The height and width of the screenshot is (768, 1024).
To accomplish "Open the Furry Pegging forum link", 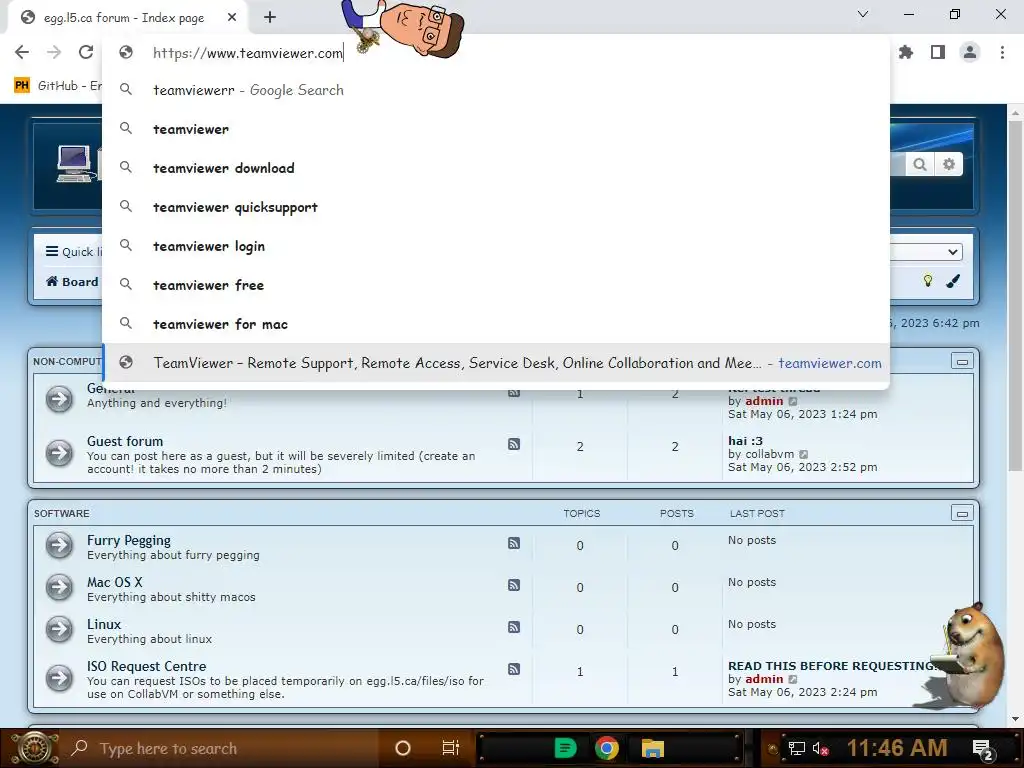I will click(x=129, y=540).
